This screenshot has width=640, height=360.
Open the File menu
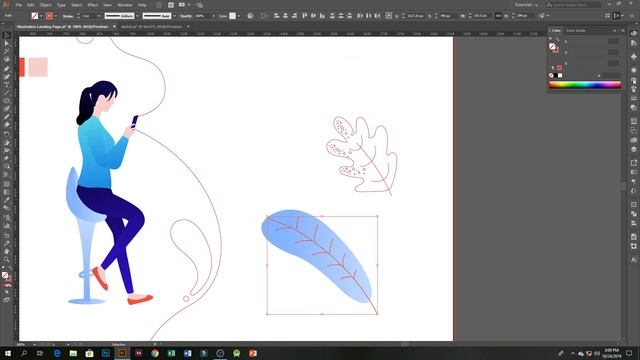point(19,5)
